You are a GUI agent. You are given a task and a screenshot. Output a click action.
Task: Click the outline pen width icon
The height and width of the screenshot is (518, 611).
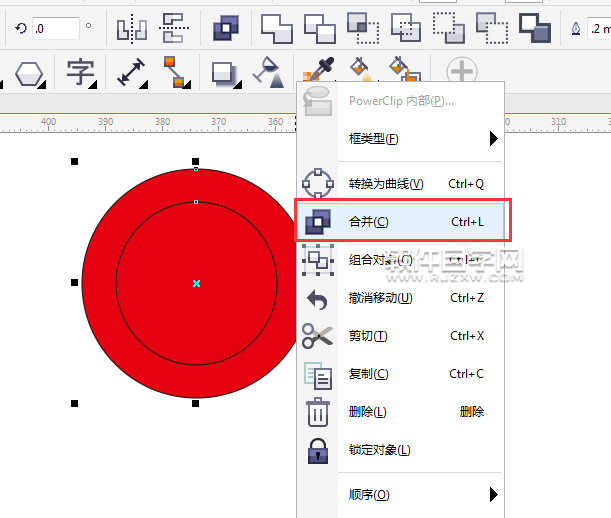[x=576, y=28]
